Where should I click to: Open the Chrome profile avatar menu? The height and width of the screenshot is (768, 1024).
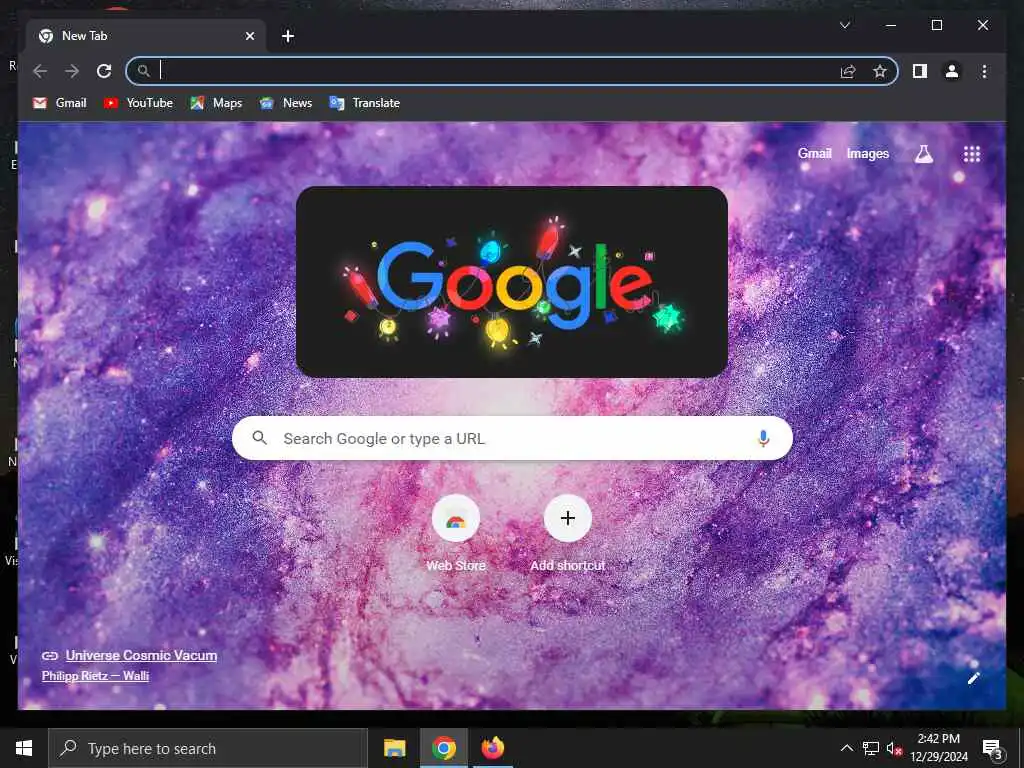pyautogui.click(x=952, y=71)
